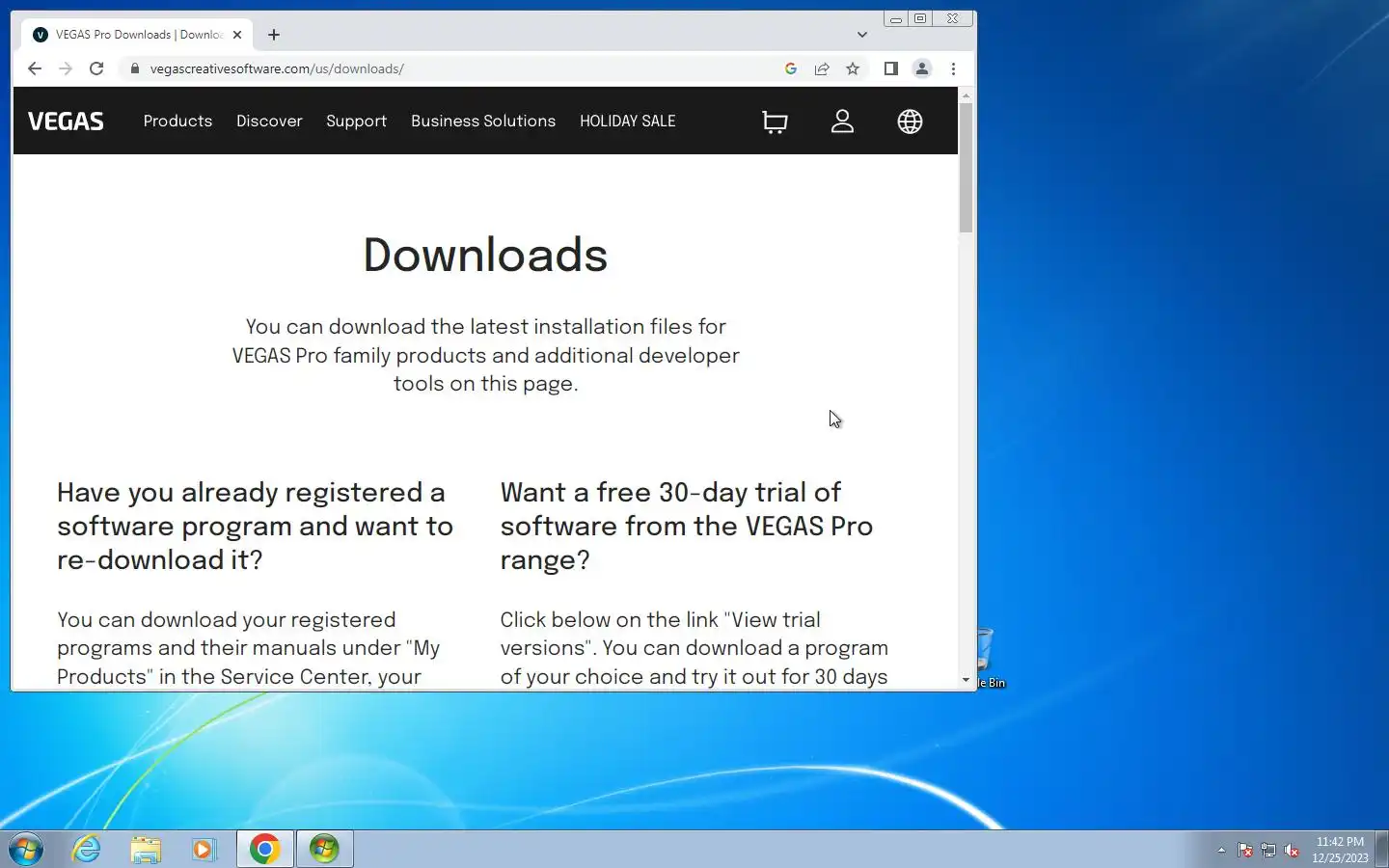
Task: Open the Products menu
Action: click(177, 122)
